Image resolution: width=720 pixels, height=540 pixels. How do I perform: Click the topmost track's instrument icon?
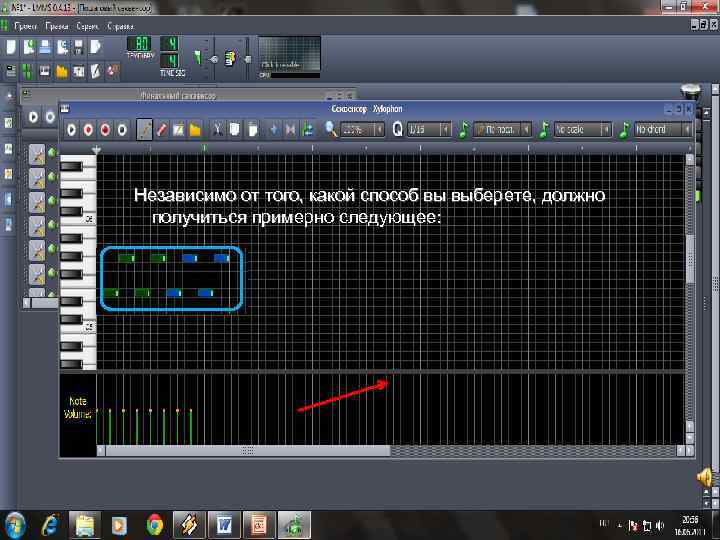(x=37, y=154)
